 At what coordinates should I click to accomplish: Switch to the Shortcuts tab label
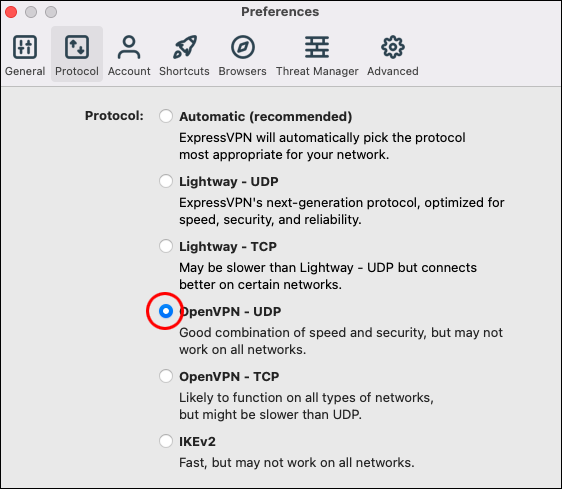pos(184,71)
